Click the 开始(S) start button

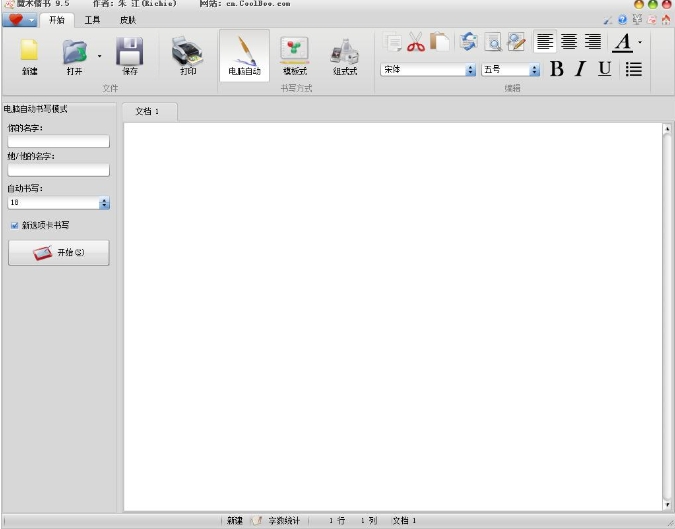pos(59,253)
